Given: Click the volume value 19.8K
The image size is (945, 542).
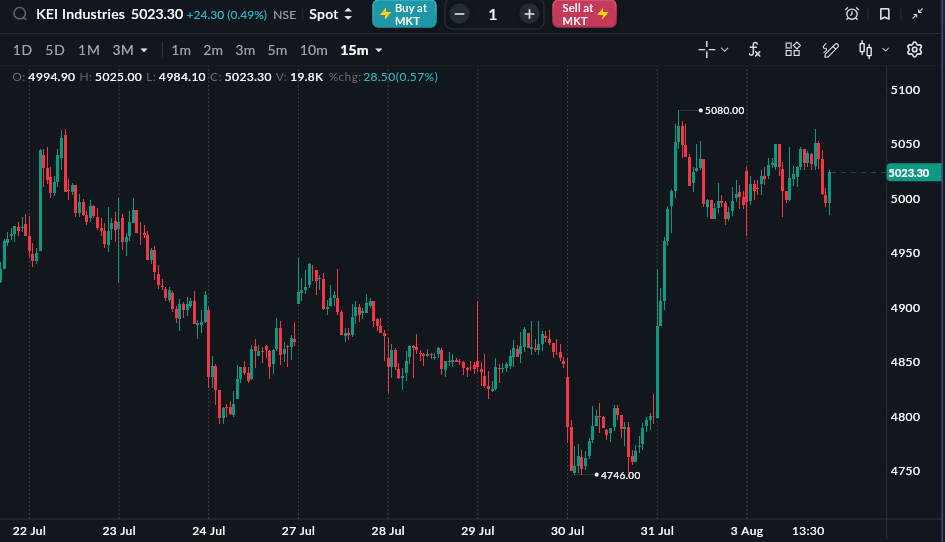Looking at the screenshot, I should coord(306,77).
